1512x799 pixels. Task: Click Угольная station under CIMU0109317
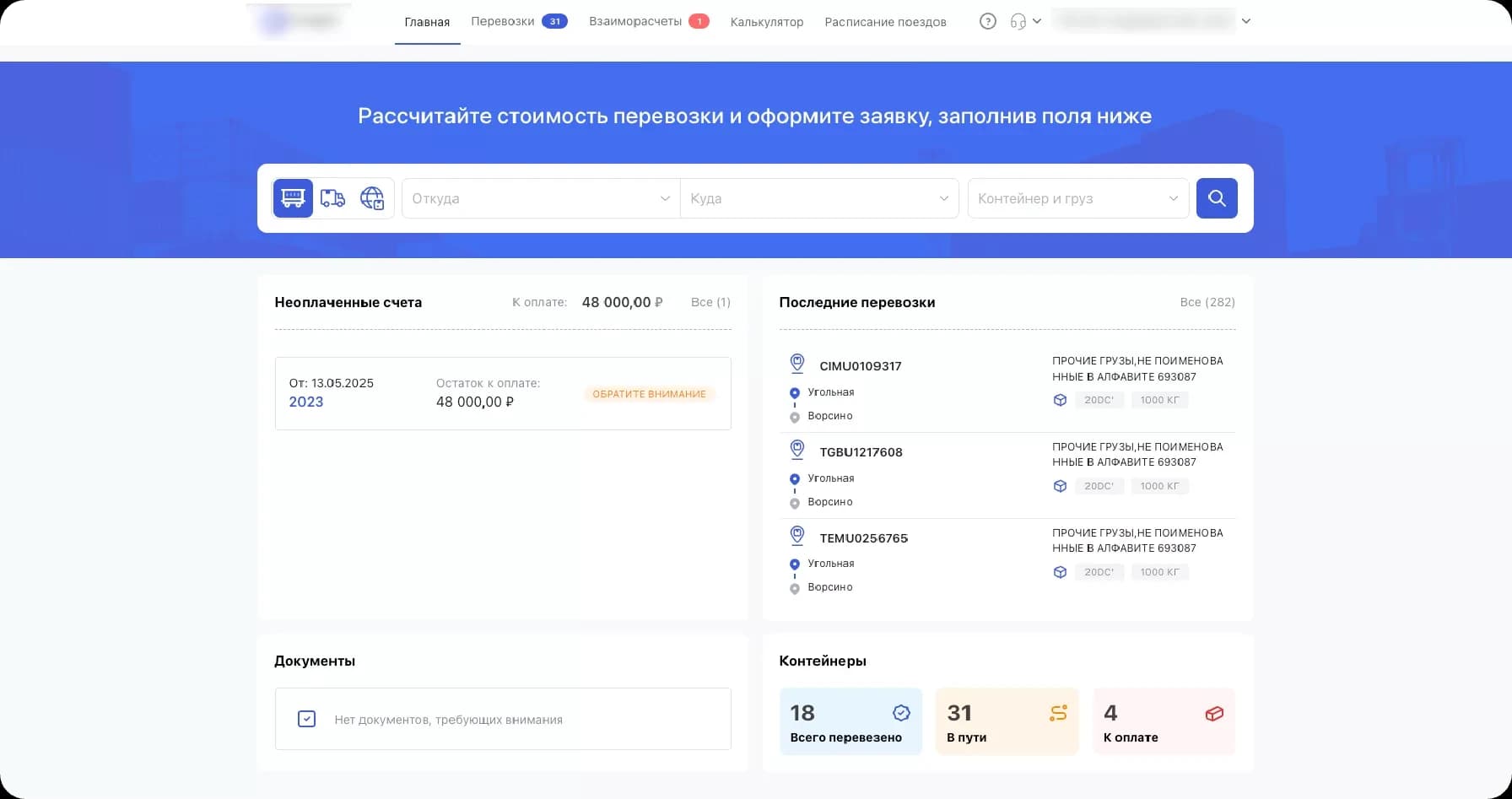pyautogui.click(x=831, y=392)
